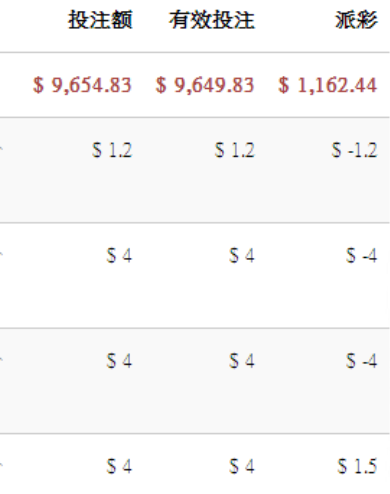Click second row $ 4 bet amount
This screenshot has height=494, width=390.
point(119,256)
